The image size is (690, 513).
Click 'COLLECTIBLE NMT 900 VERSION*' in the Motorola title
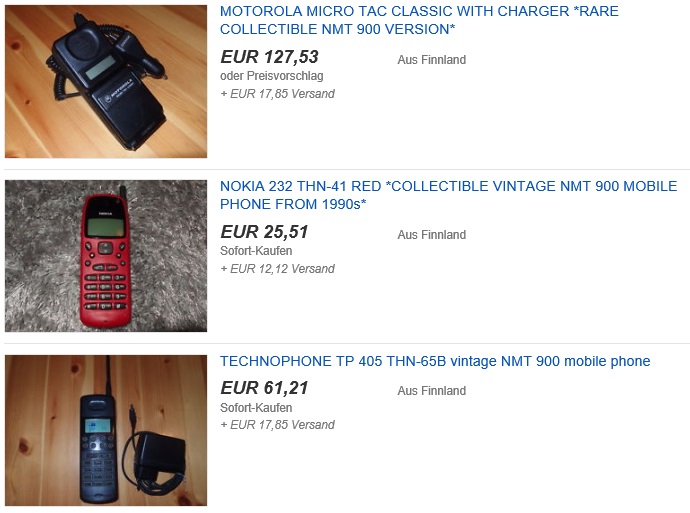[x=338, y=29]
